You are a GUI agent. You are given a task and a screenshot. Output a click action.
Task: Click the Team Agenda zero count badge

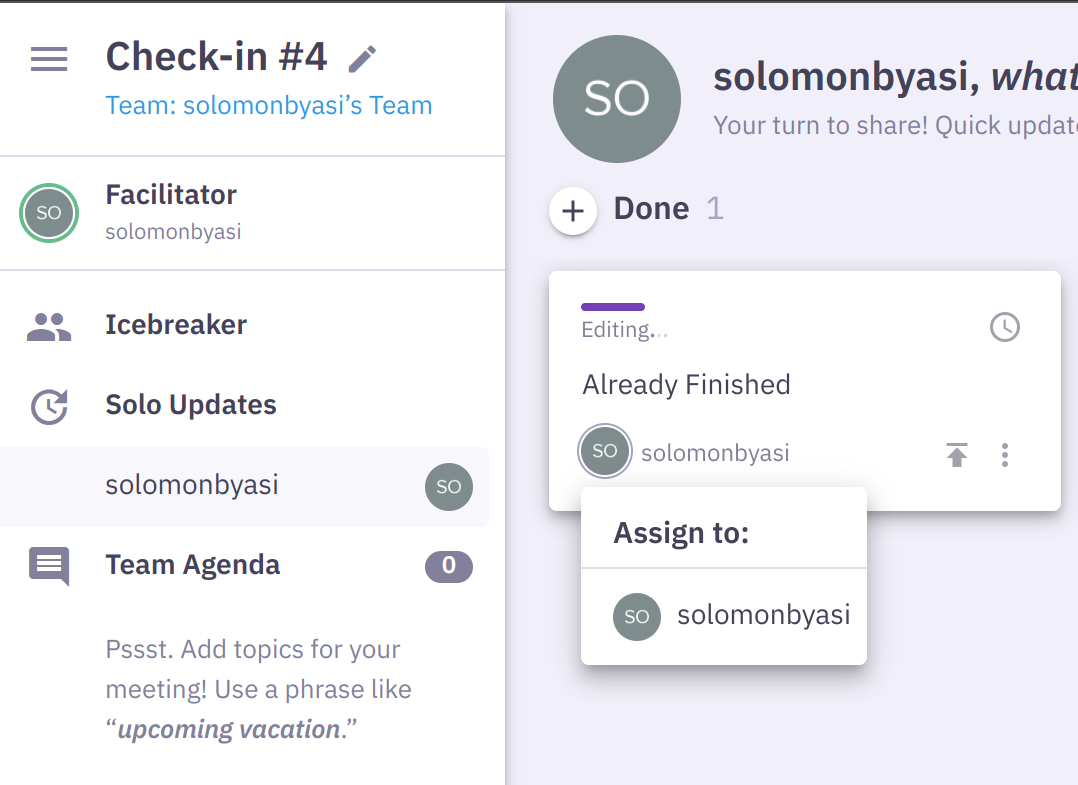pos(448,567)
